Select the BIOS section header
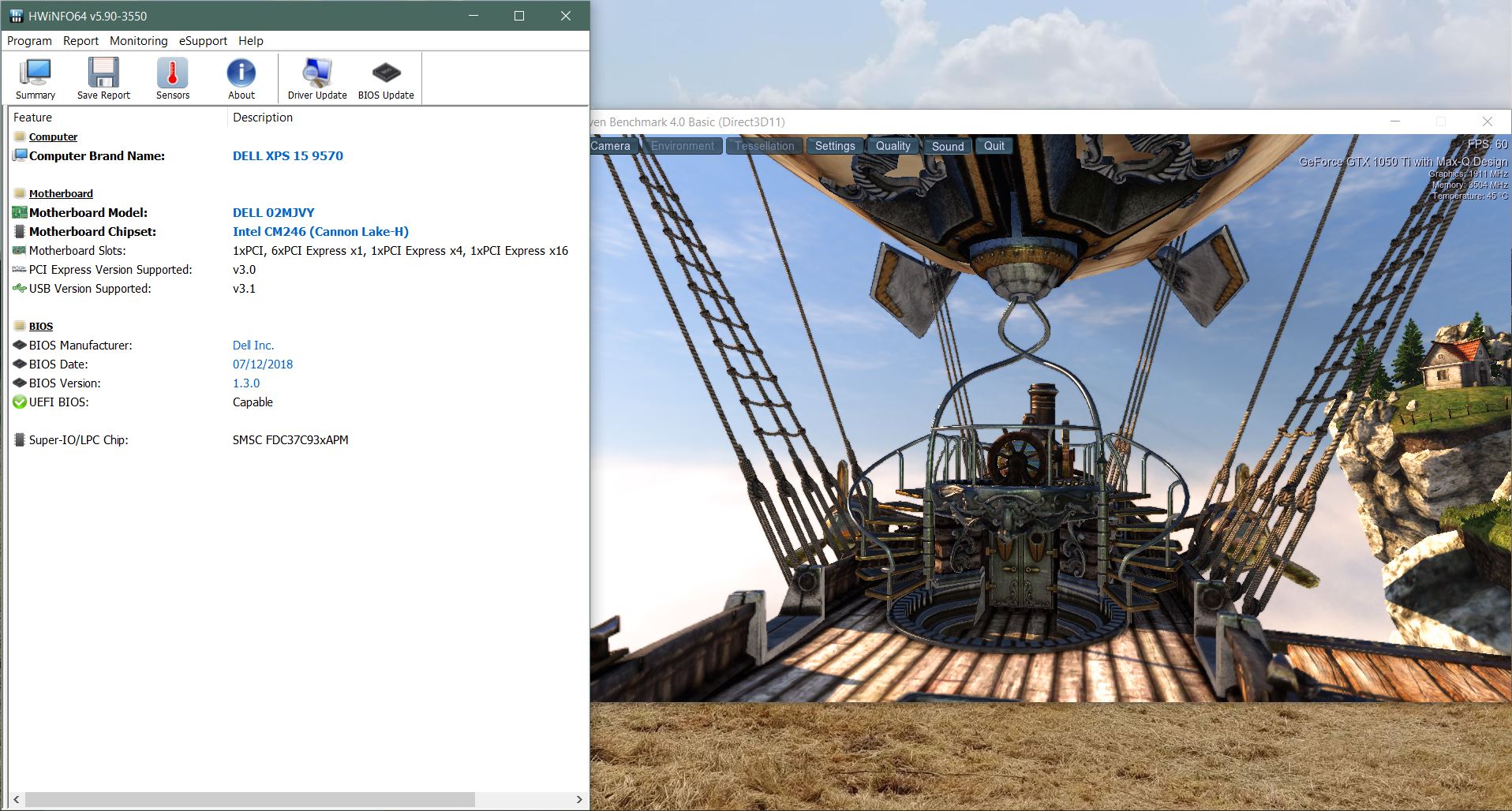The image size is (1512, 811). (41, 326)
